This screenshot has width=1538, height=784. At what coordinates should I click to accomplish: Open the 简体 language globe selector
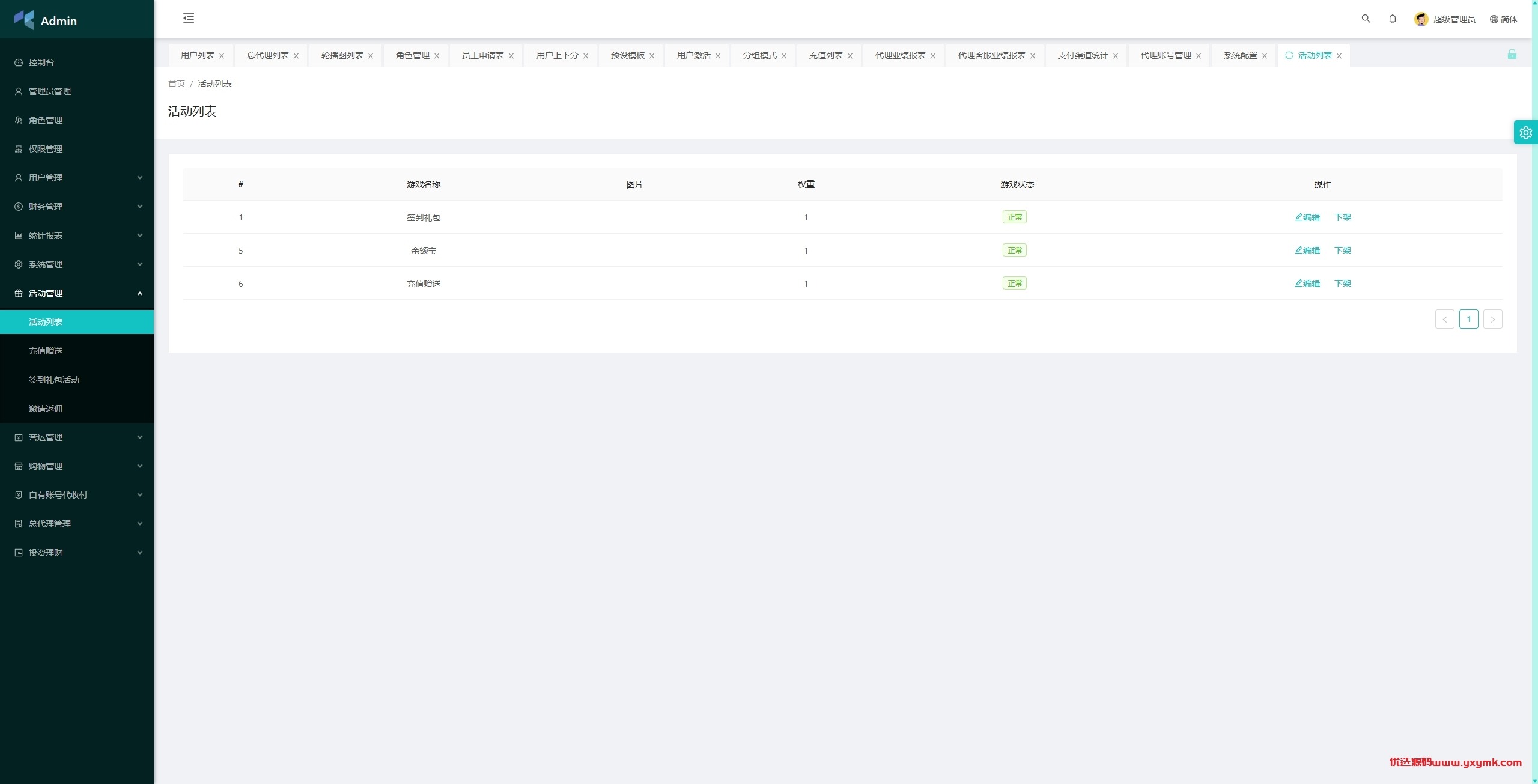(1503, 19)
